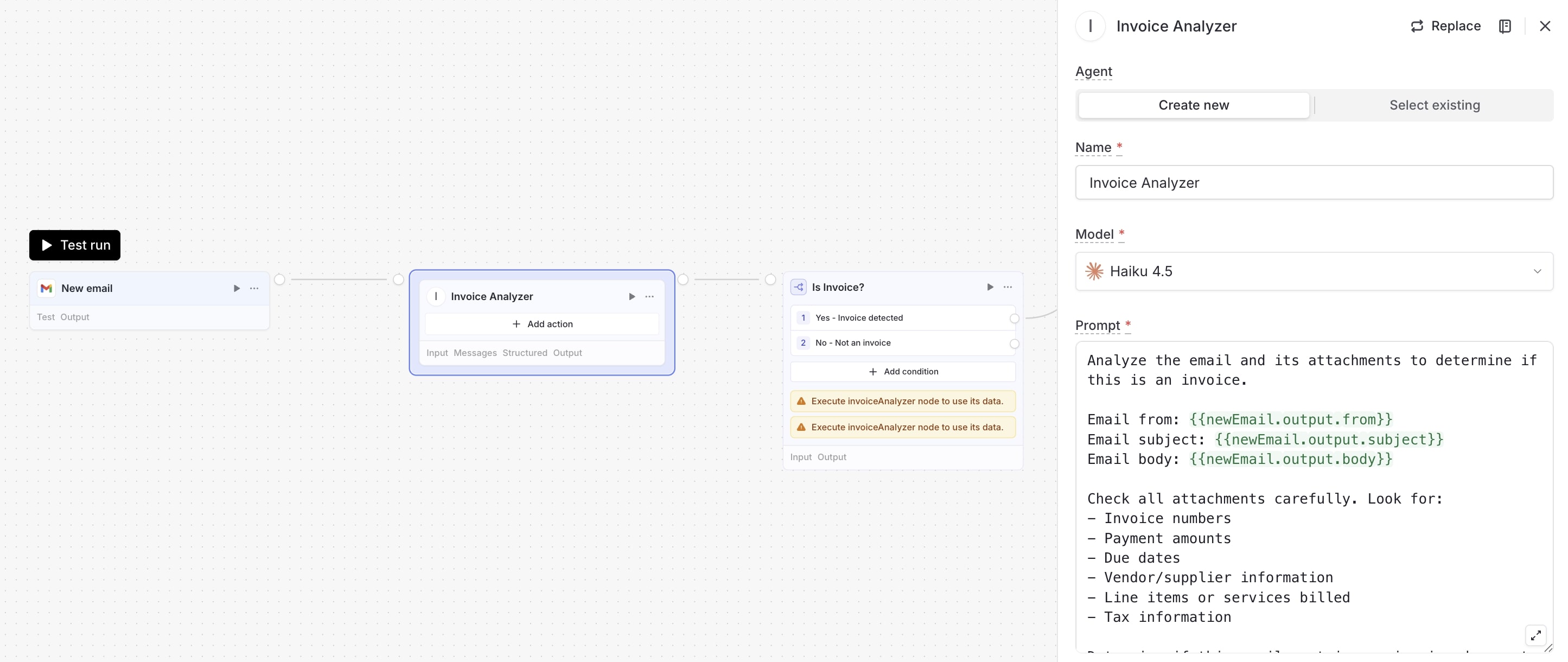Open Invoice Analyzer node three-dot menu
The width and height of the screenshot is (1568, 662).
pos(649,297)
